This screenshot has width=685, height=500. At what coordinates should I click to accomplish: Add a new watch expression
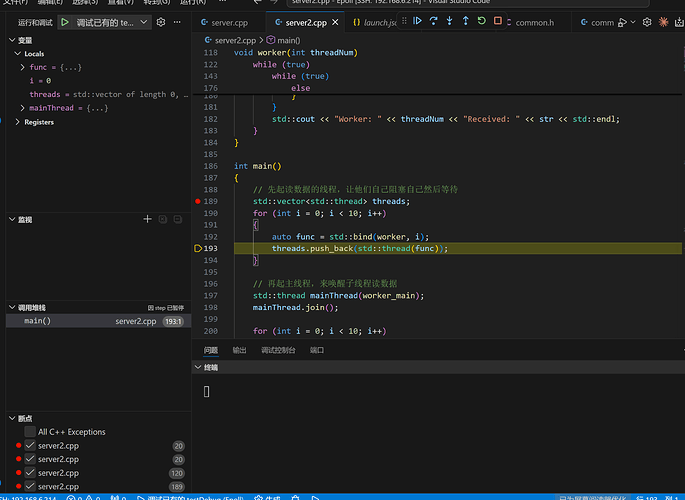coord(147,219)
